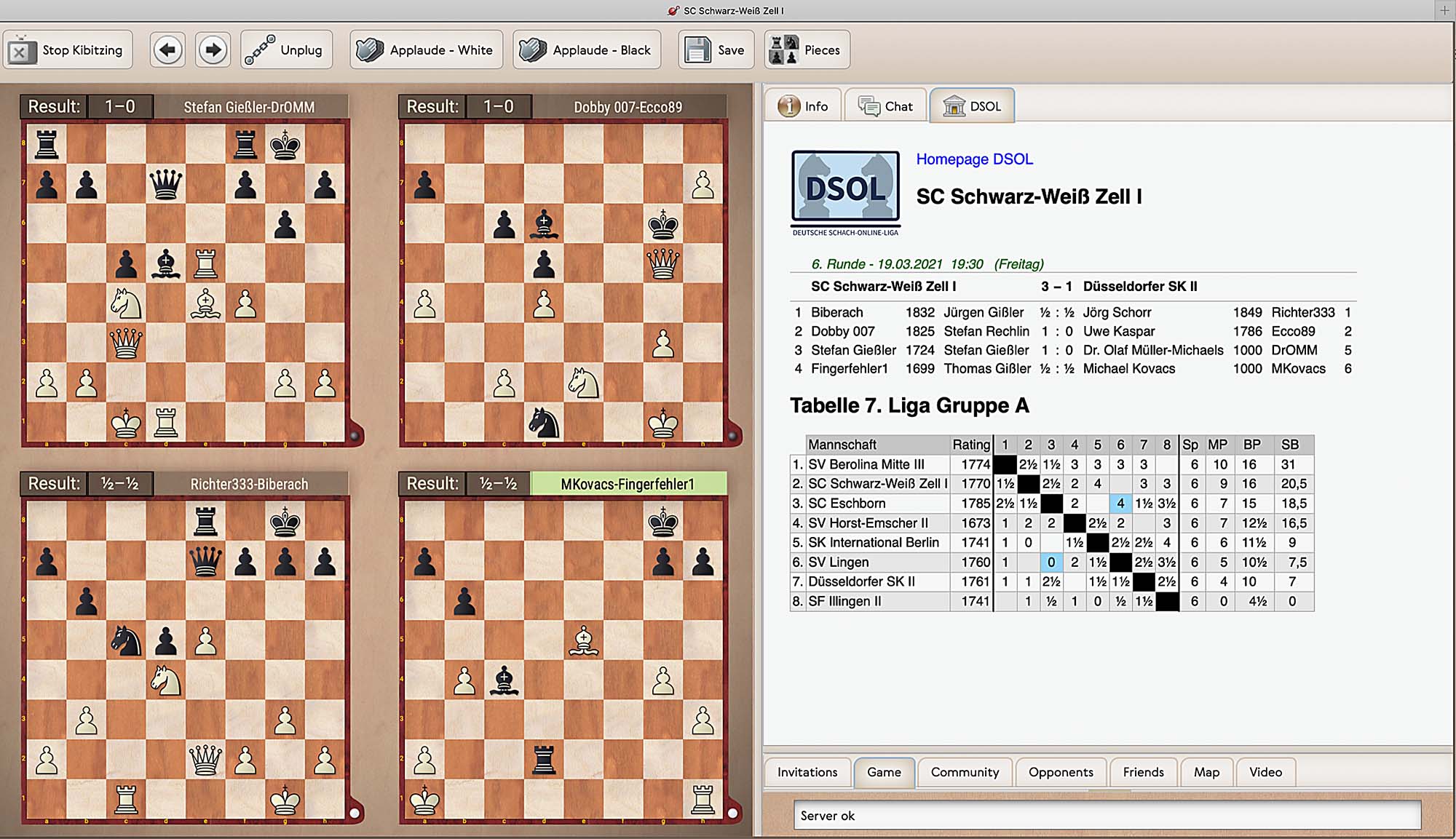Switch to the Chat tab
This screenshot has height=839, width=1456.
click(x=885, y=106)
